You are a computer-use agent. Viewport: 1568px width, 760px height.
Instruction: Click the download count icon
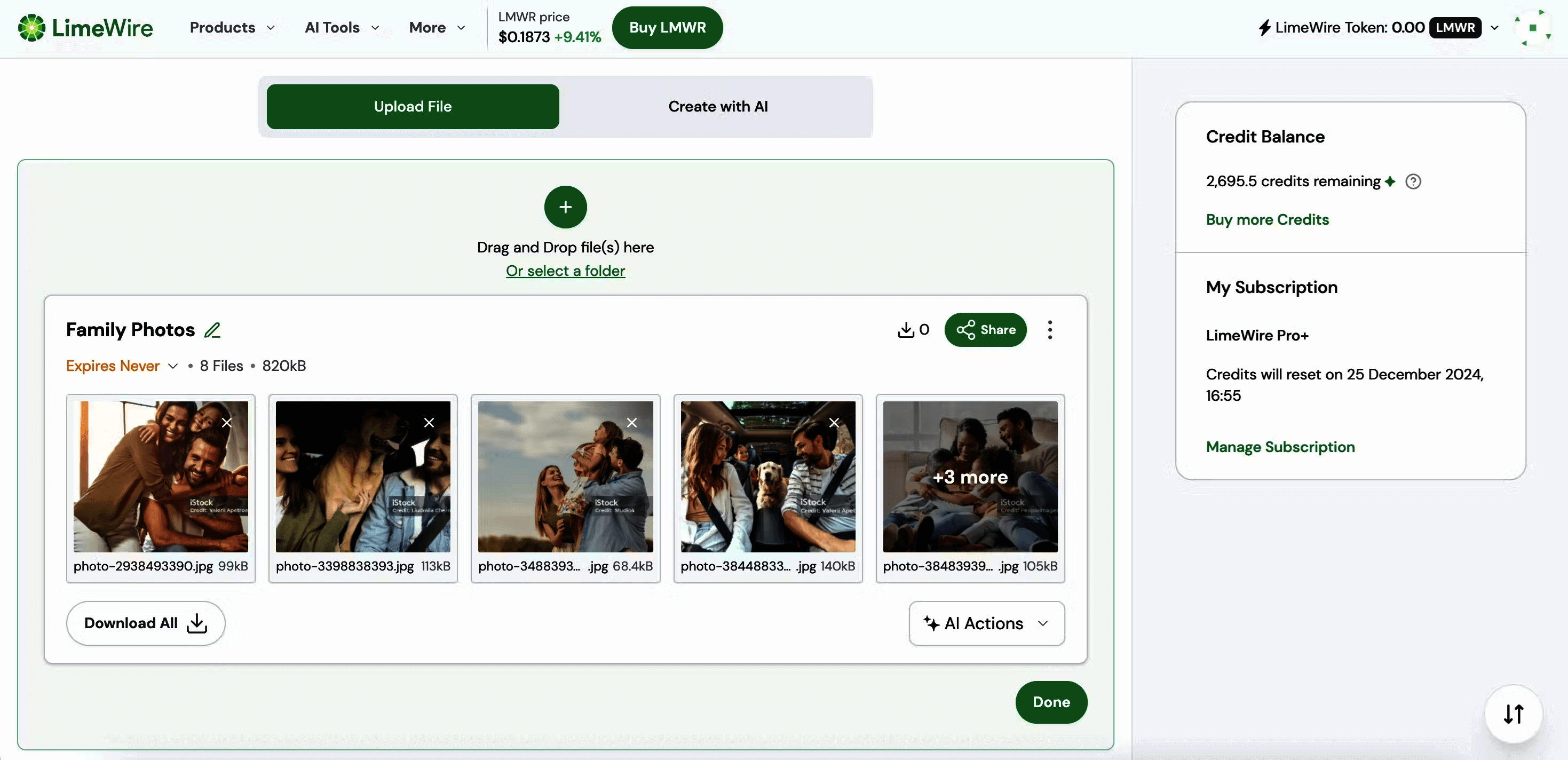pos(906,330)
